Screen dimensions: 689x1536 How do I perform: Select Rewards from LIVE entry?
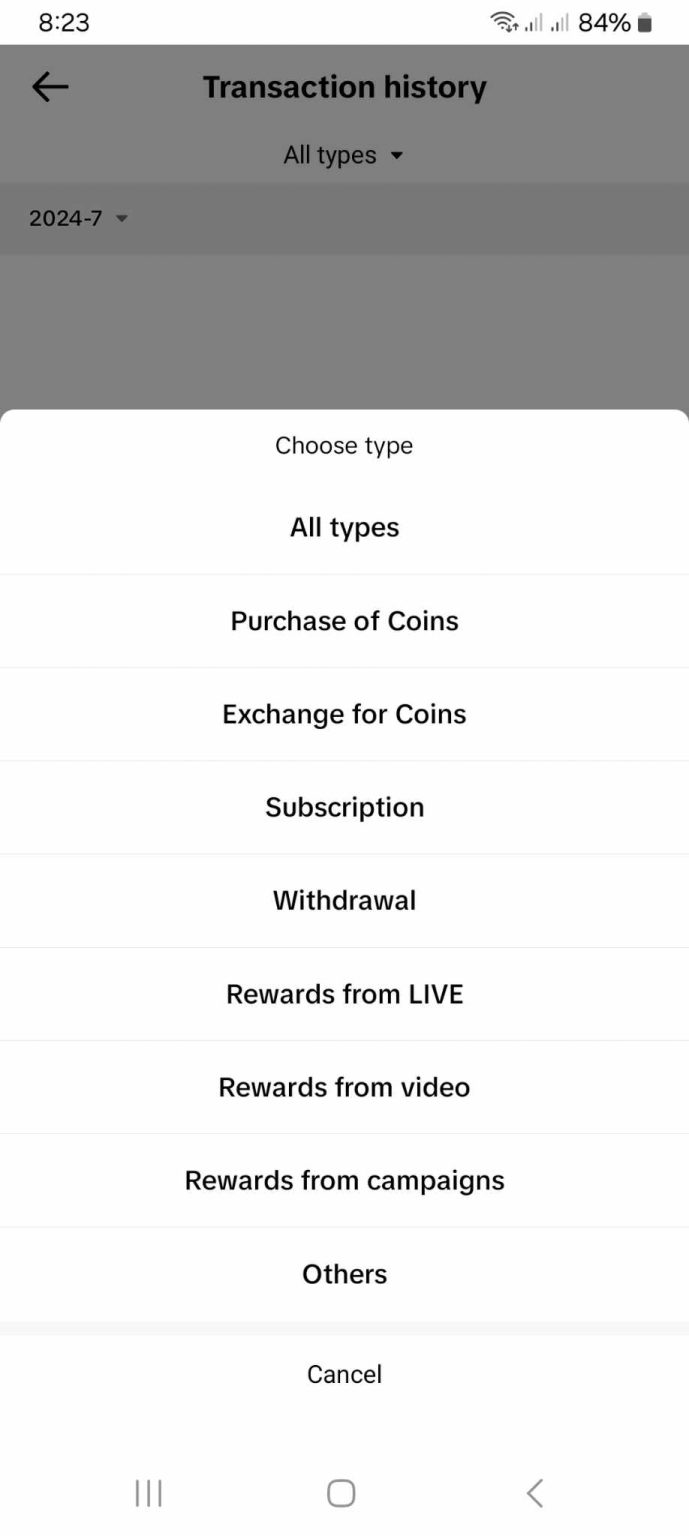pos(344,993)
